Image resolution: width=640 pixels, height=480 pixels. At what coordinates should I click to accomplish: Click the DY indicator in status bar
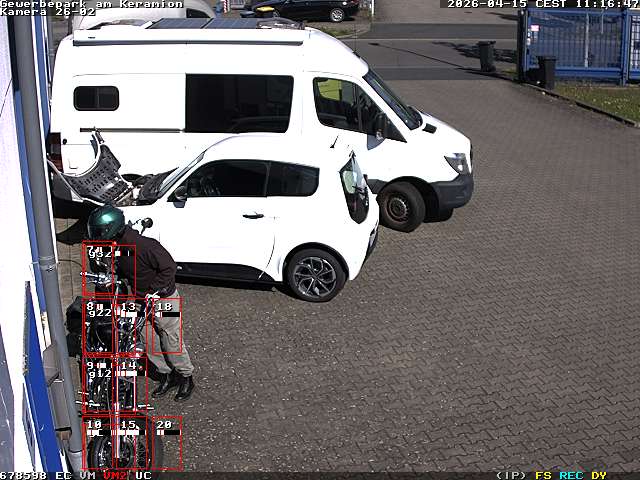pyautogui.click(x=598, y=475)
